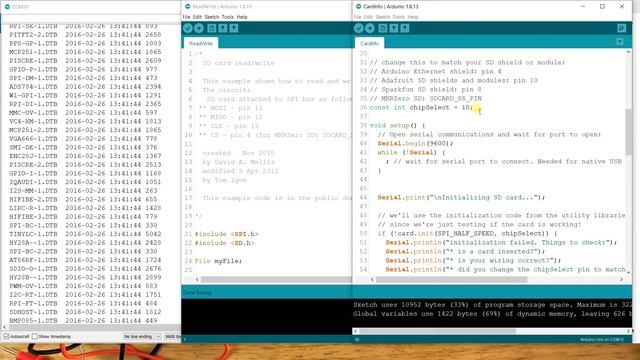Open baud rate dropdown in serial monitor

172,336
